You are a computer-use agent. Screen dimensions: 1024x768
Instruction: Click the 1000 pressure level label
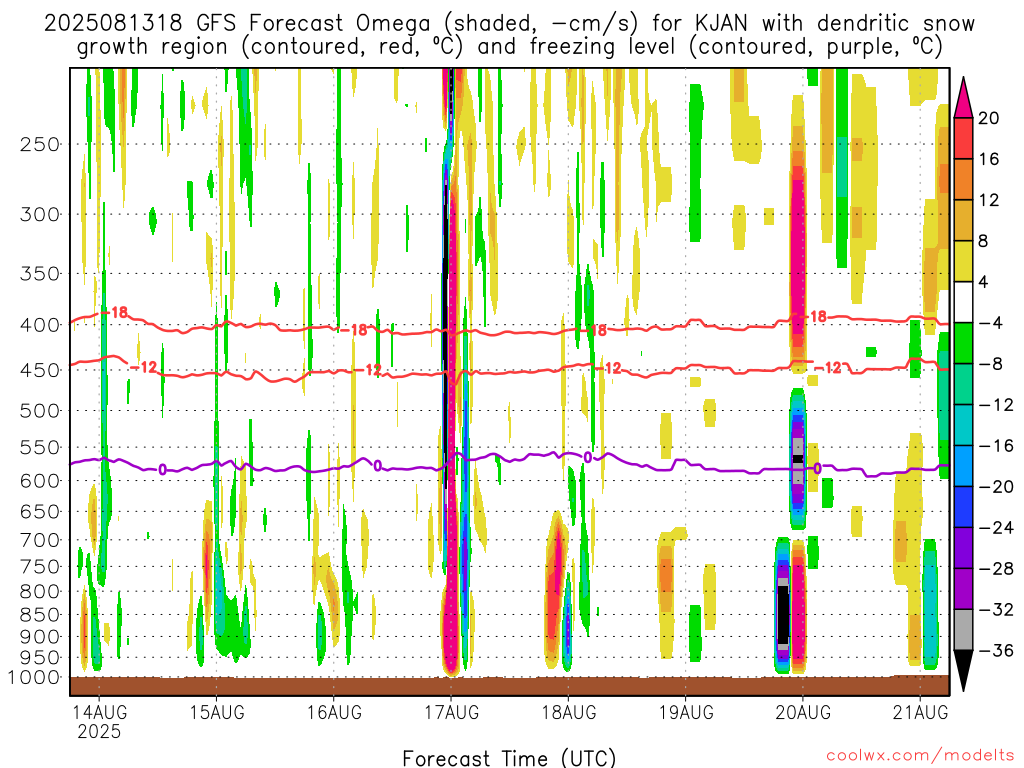(35, 677)
